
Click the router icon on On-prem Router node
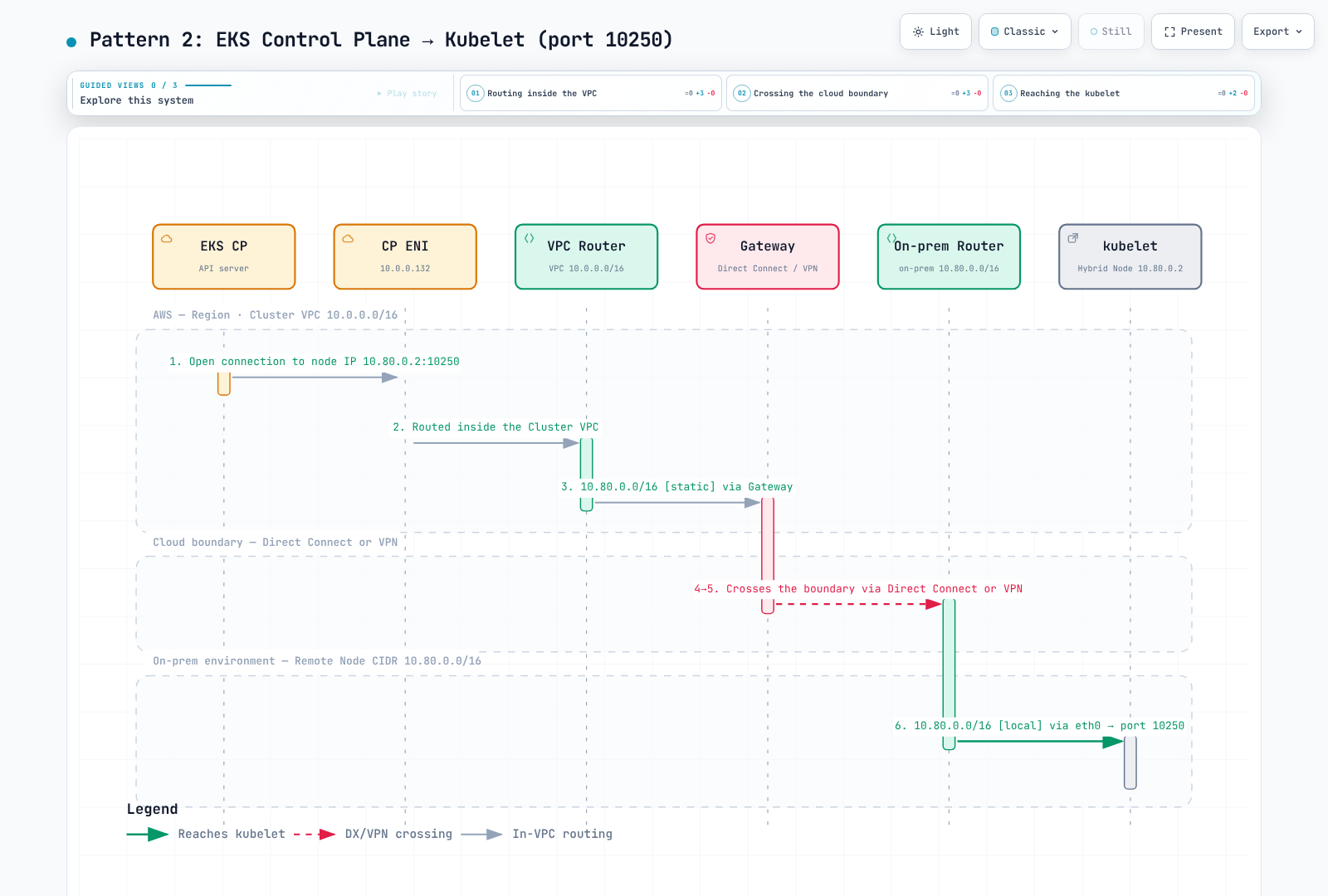(x=891, y=238)
